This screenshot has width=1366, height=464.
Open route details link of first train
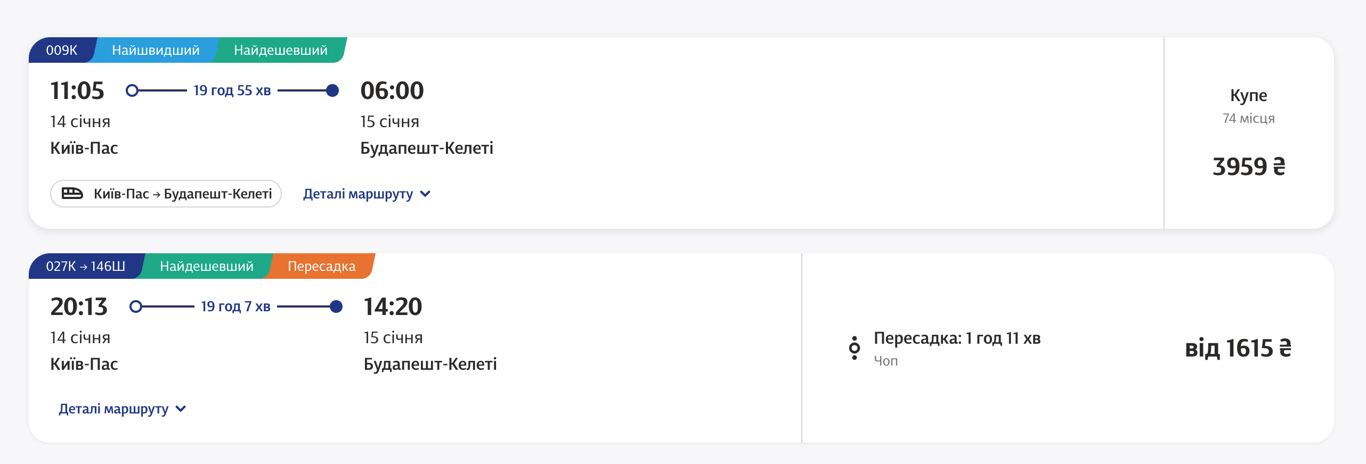pyautogui.click(x=358, y=194)
